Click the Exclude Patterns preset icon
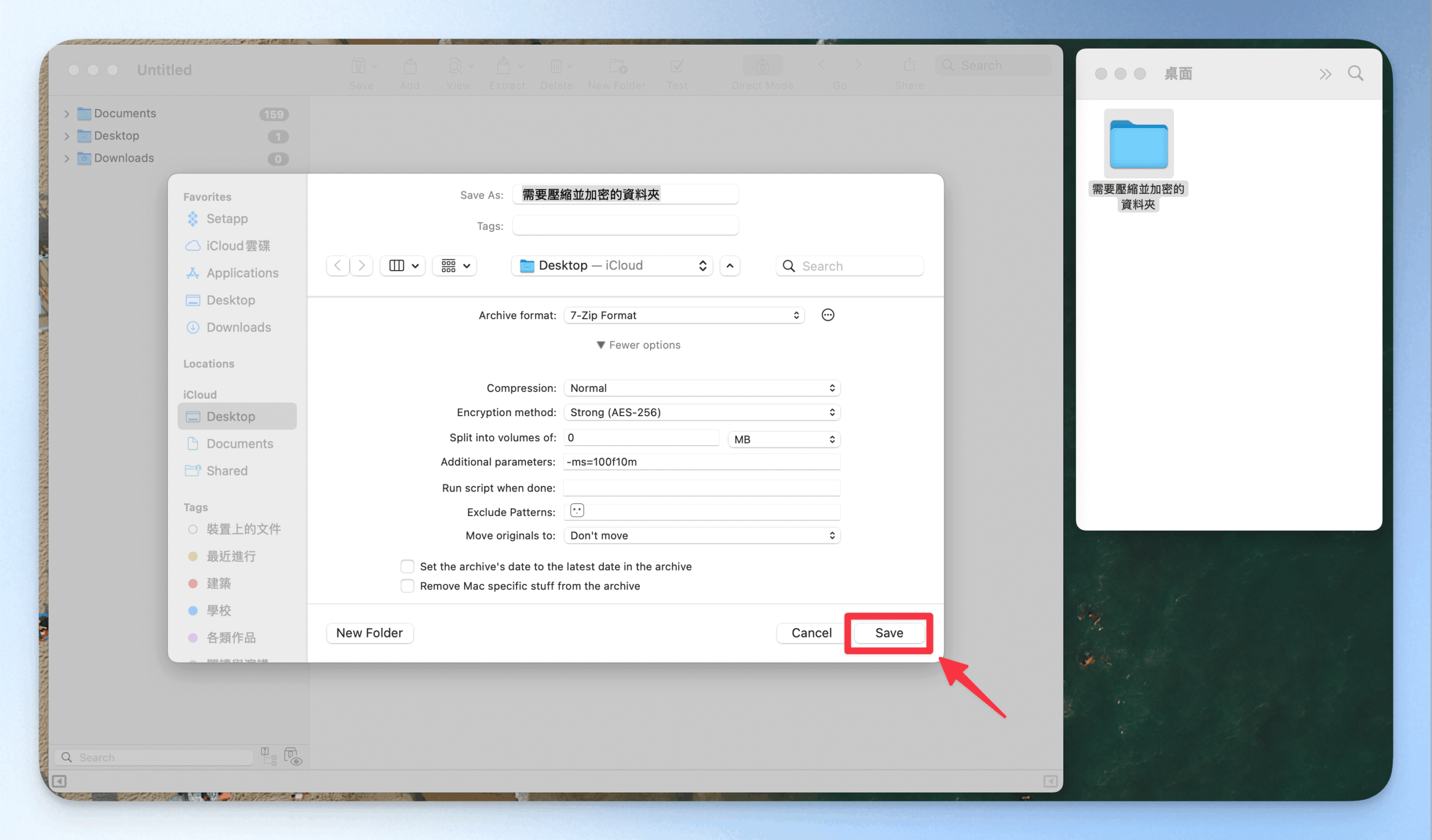The height and width of the screenshot is (840, 1432). click(577, 511)
